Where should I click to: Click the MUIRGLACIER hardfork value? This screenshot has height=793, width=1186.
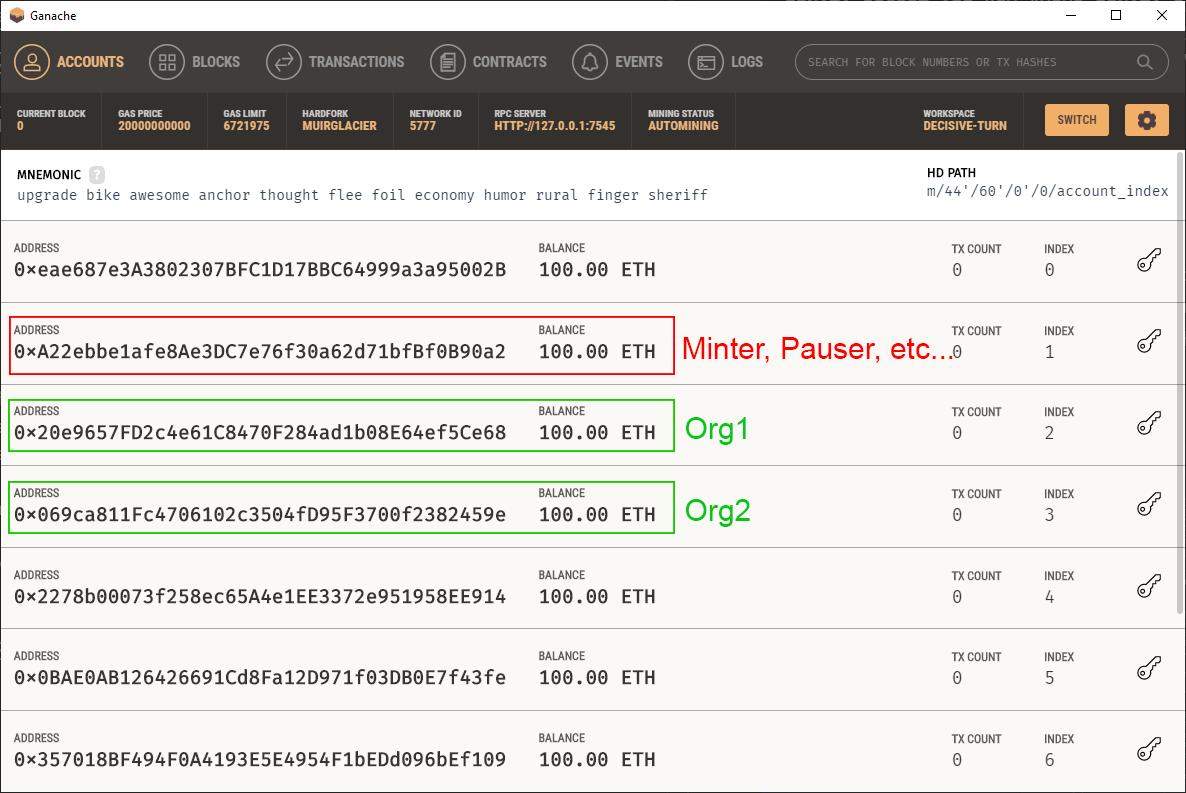339,126
